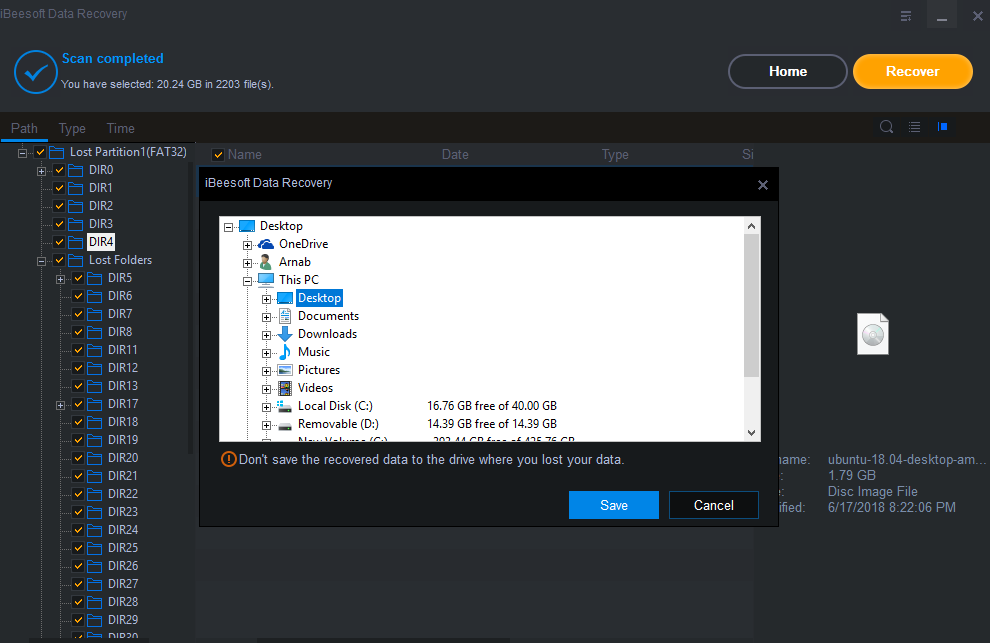Switch to the Time tab
Viewport: 990px width, 643px height.
[121, 129]
